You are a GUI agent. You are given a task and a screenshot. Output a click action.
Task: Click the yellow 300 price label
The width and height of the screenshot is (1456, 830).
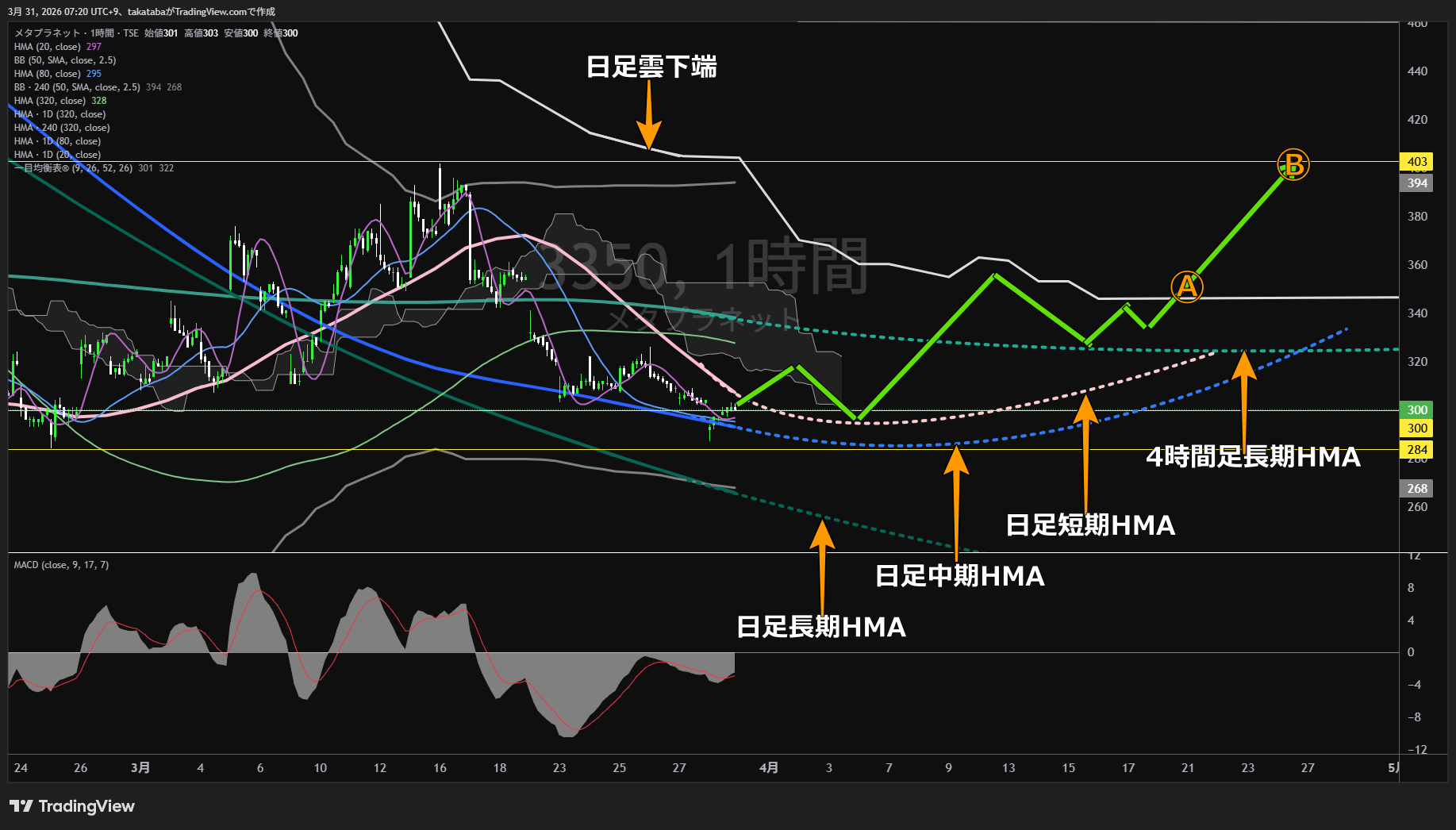coord(1417,428)
